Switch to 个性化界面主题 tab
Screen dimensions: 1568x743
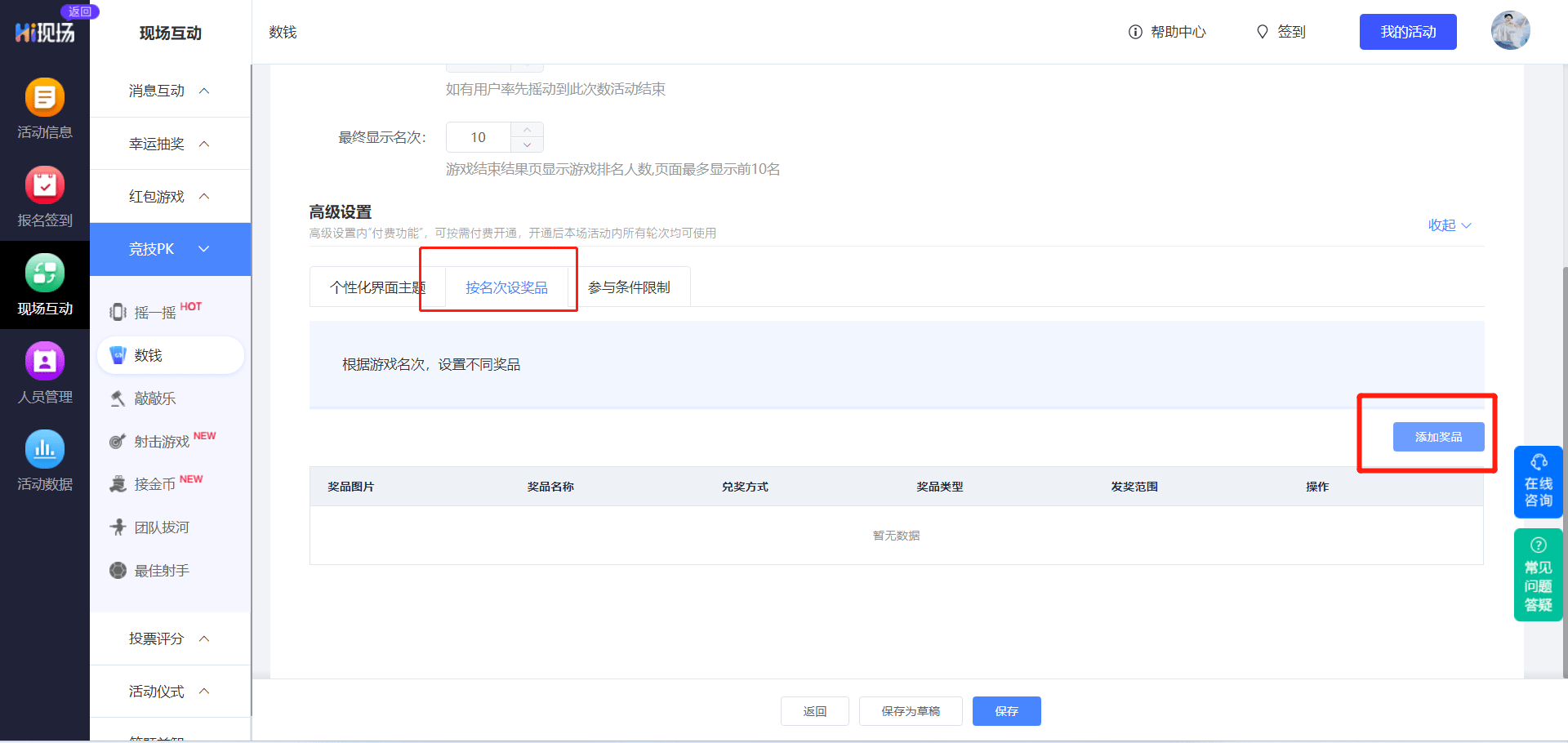376,287
